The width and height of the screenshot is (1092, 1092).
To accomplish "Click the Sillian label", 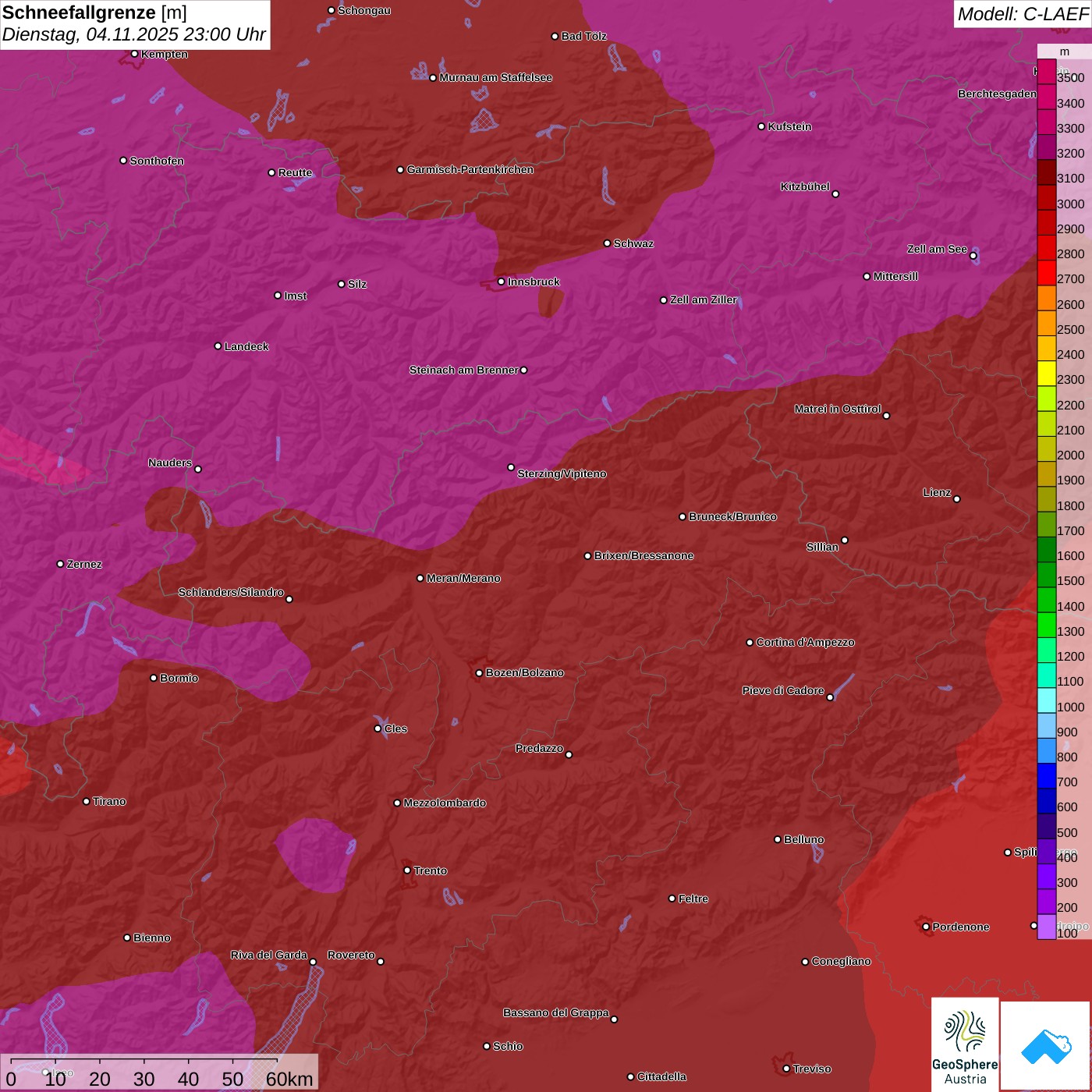I will (822, 547).
